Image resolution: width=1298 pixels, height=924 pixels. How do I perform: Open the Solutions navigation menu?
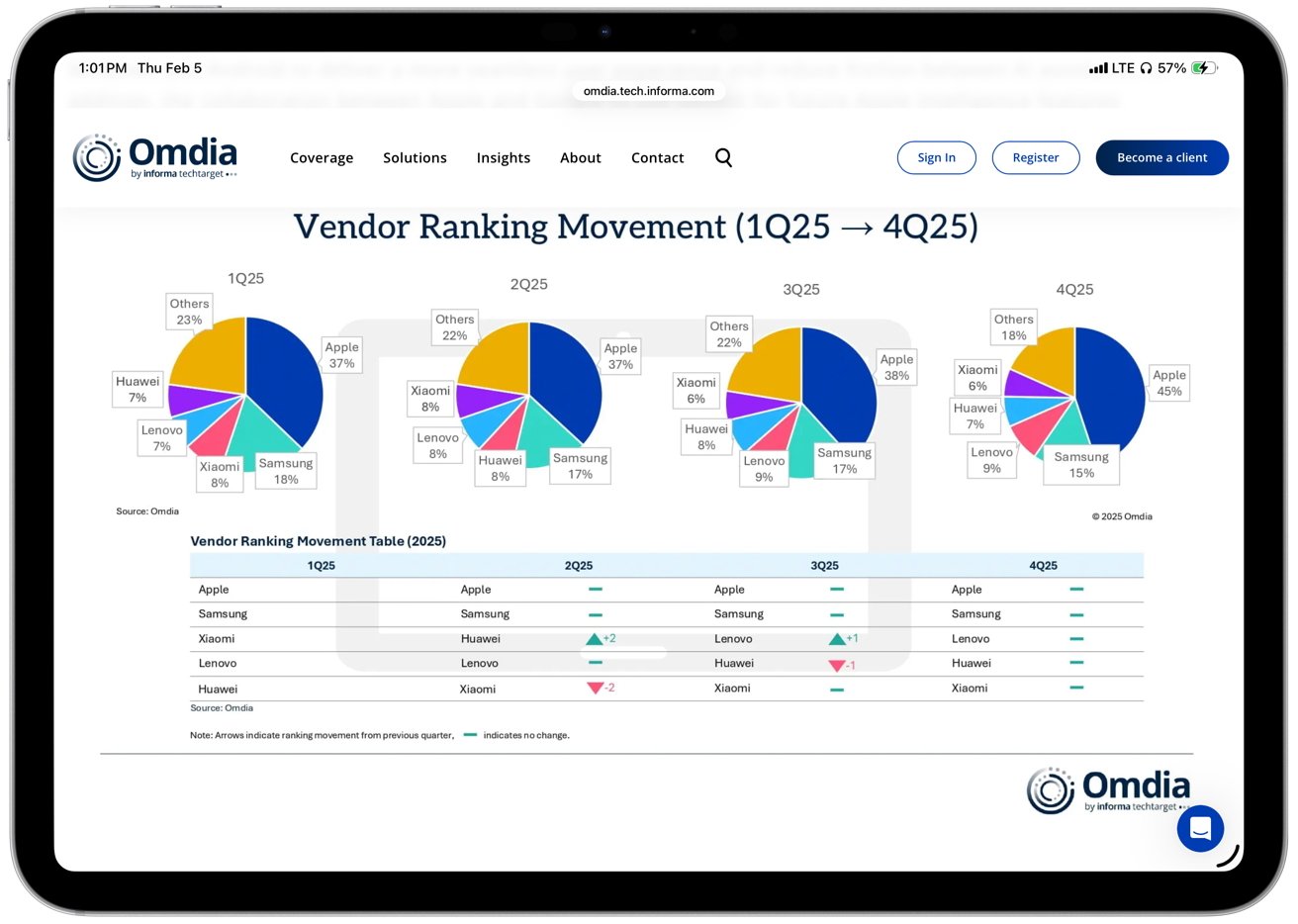pos(415,157)
